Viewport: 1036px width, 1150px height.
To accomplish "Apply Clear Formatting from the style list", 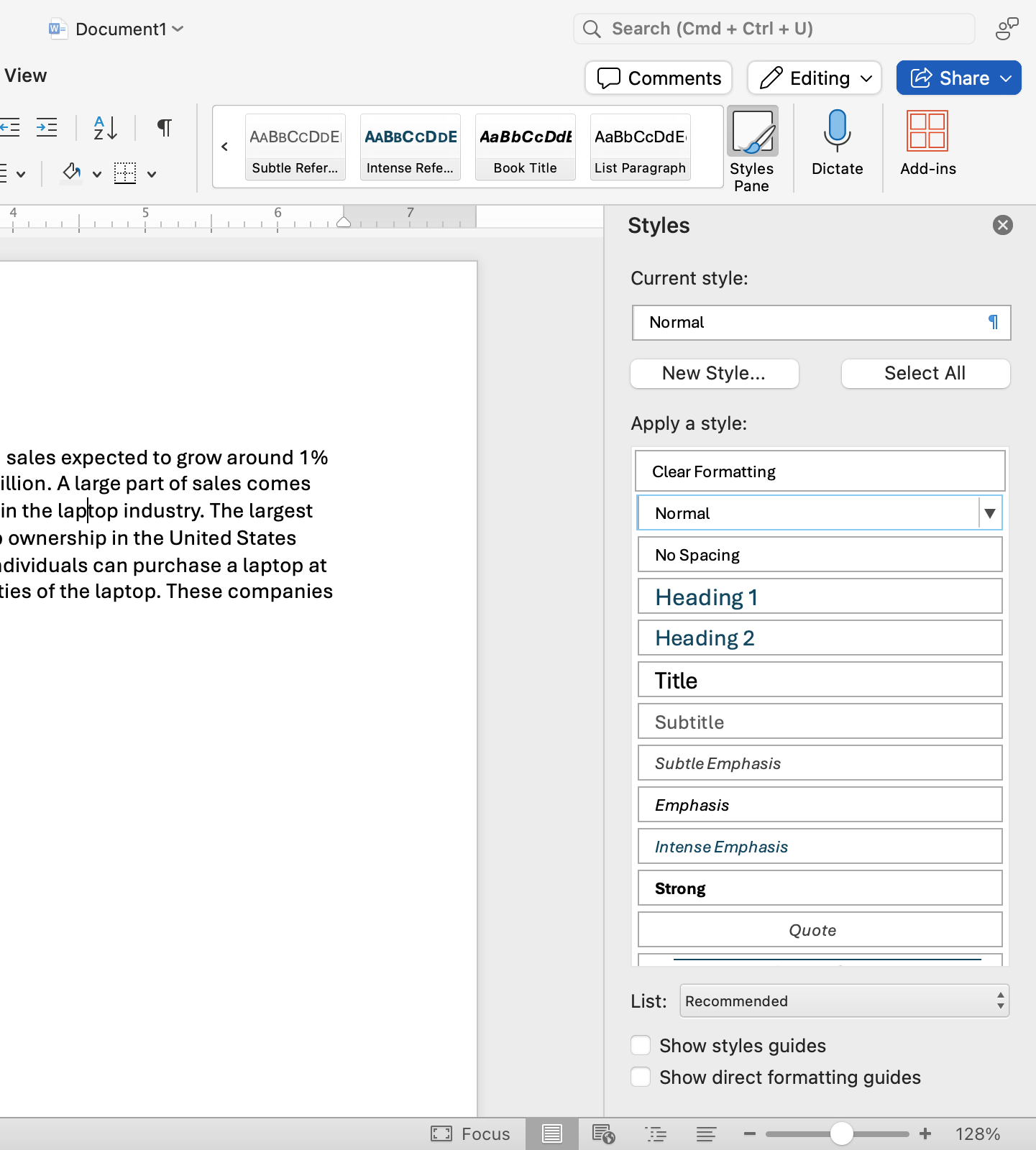I will [x=820, y=471].
